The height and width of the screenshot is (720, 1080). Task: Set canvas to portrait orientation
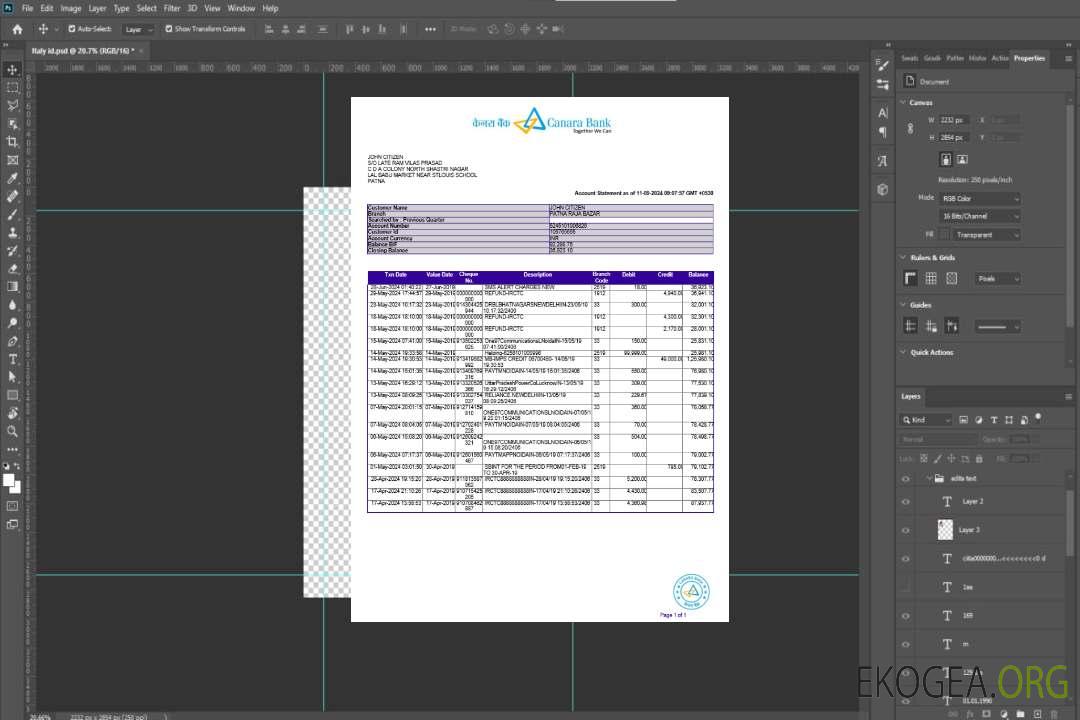click(x=946, y=160)
